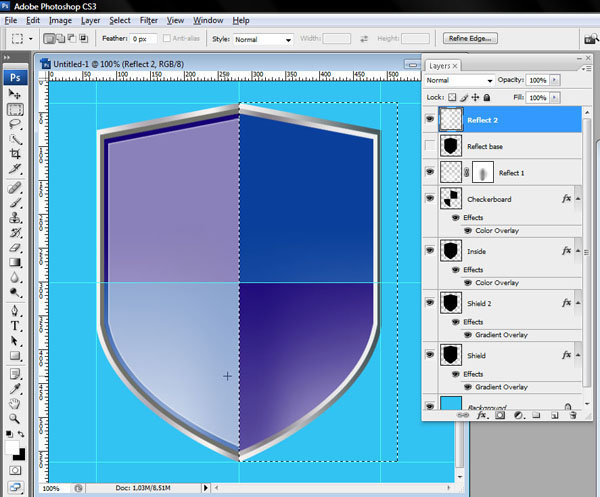Hide the Inside layer
Image resolution: width=600 pixels, height=497 pixels.
pyautogui.click(x=430, y=251)
